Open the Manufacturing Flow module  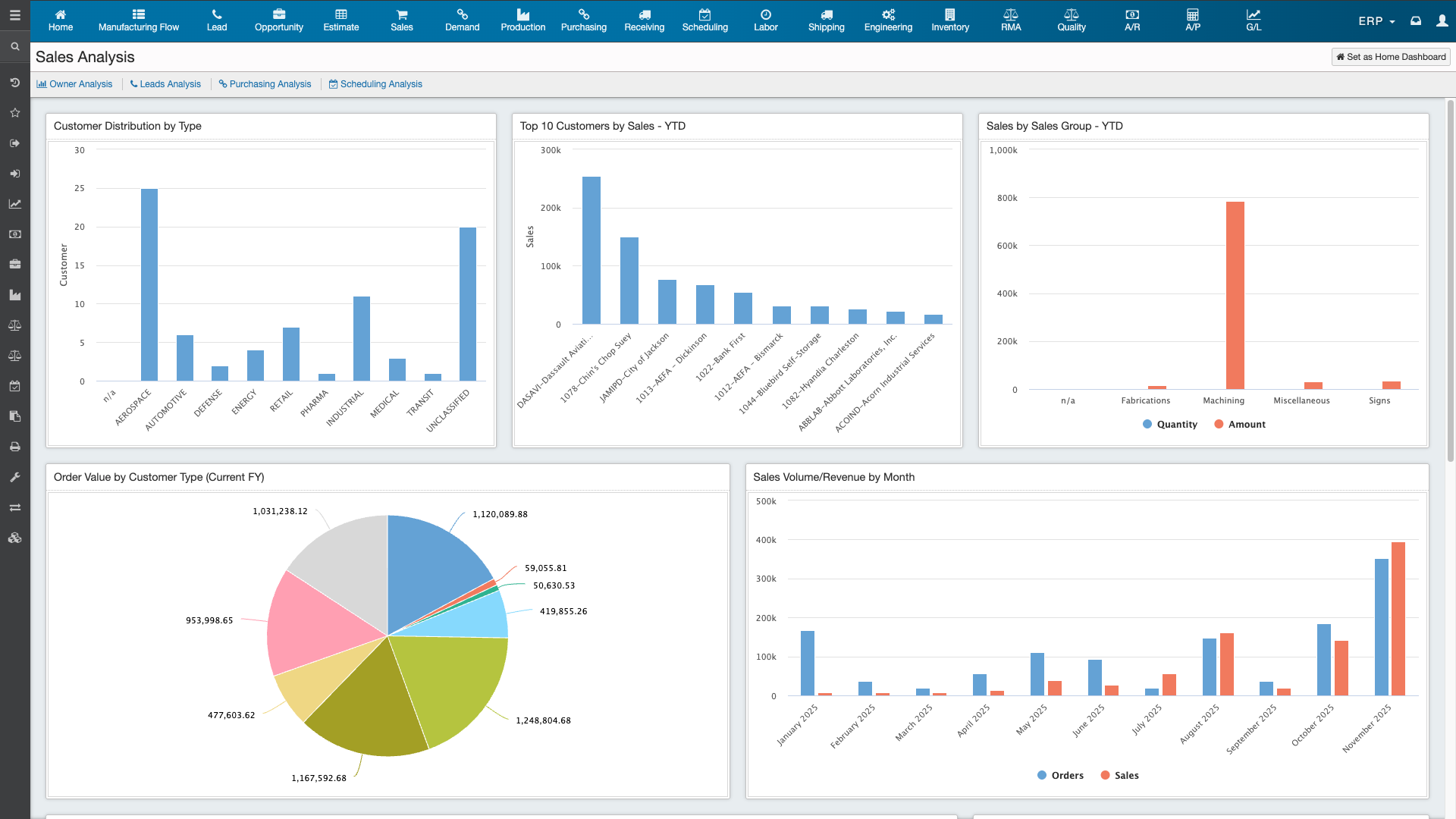tap(138, 20)
